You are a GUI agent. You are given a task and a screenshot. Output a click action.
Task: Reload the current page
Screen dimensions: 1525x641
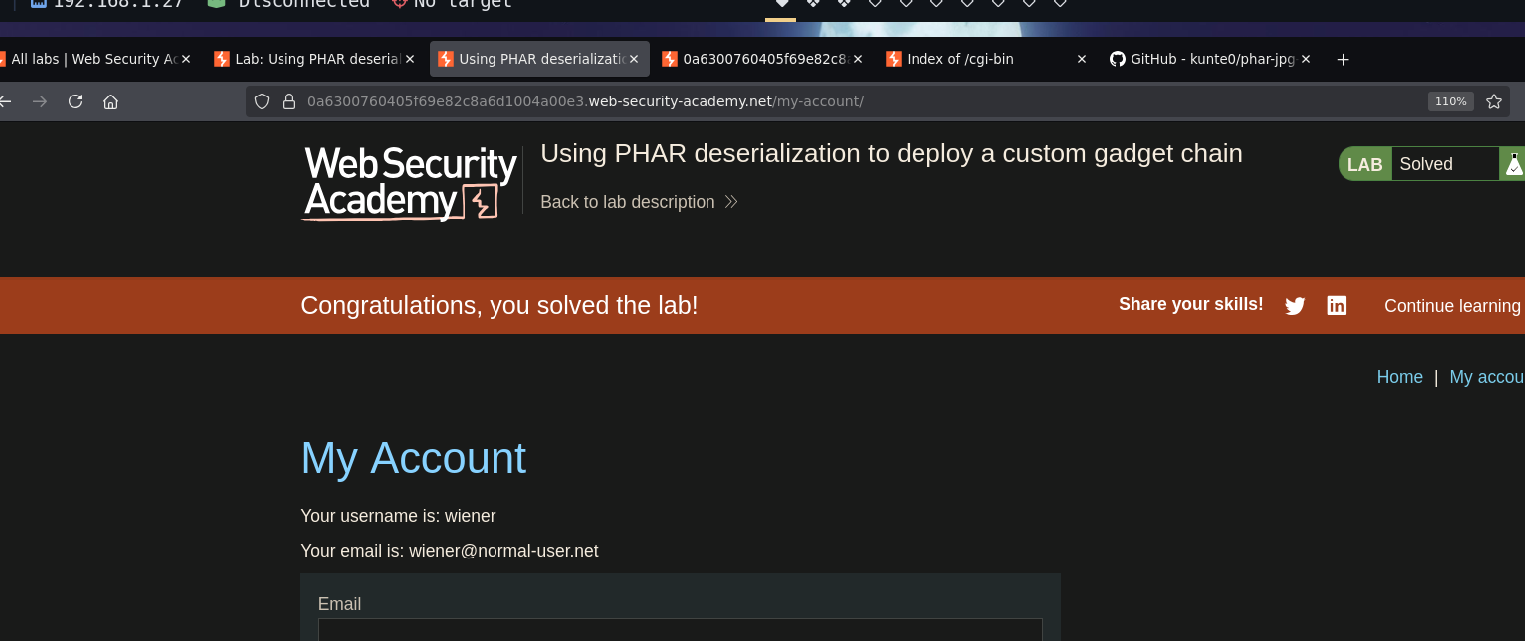75,101
